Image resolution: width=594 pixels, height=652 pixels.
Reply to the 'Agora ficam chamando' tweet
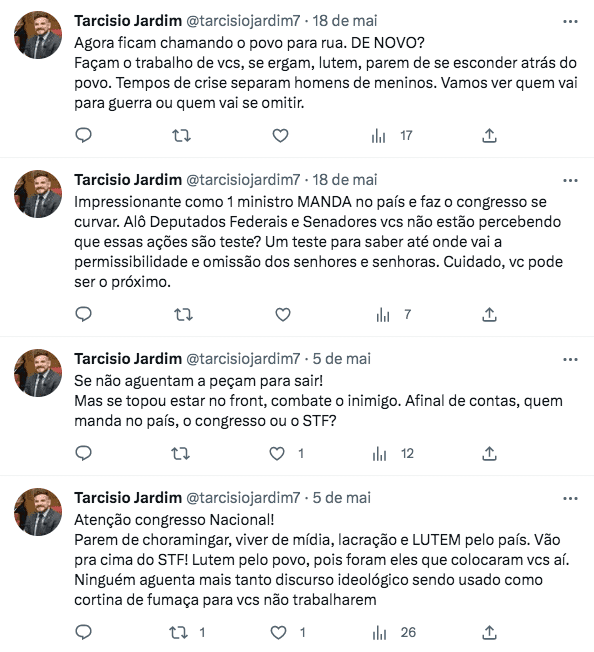point(83,136)
